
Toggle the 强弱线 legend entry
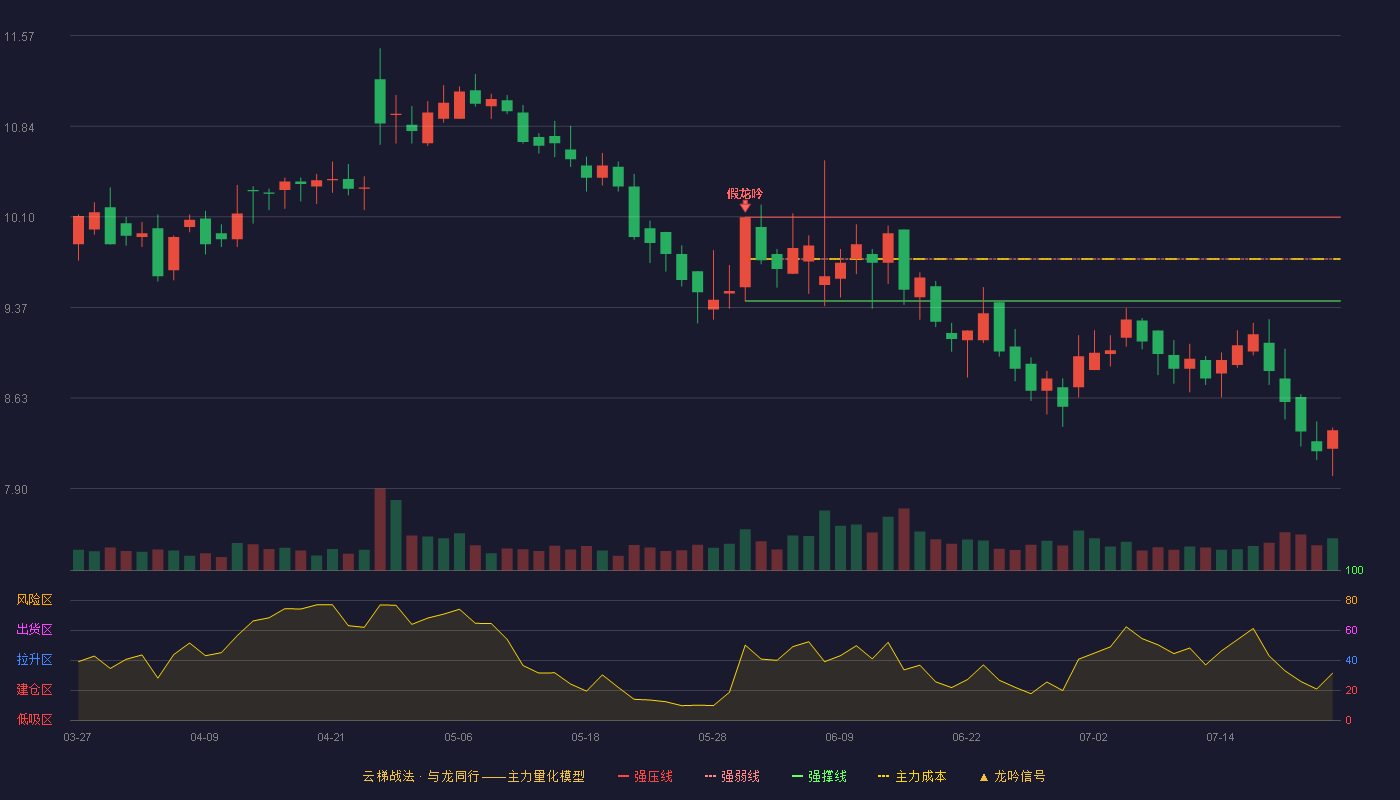732,776
